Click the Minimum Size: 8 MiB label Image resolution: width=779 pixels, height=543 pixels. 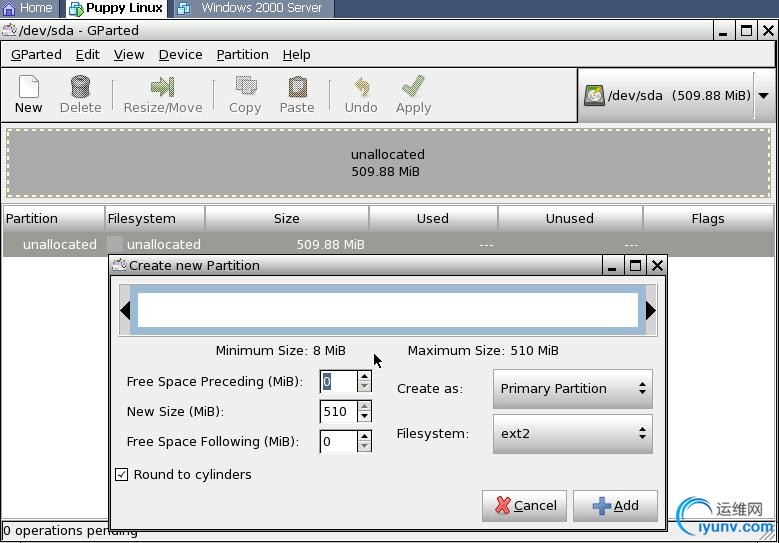pyautogui.click(x=280, y=351)
